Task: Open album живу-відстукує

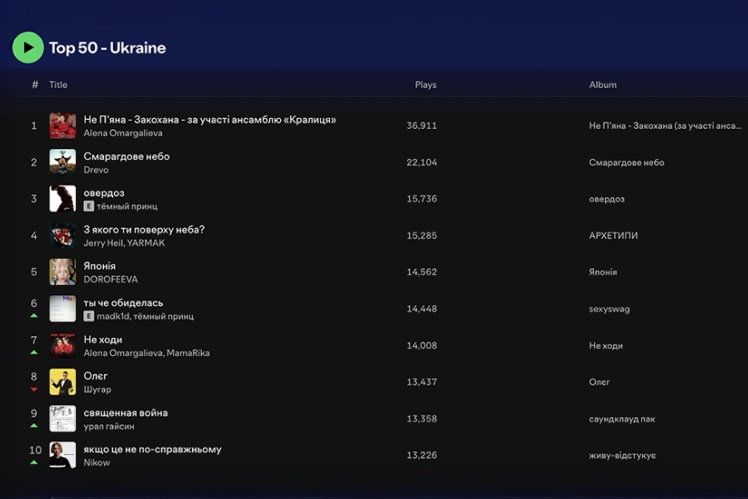Action: click(622, 456)
